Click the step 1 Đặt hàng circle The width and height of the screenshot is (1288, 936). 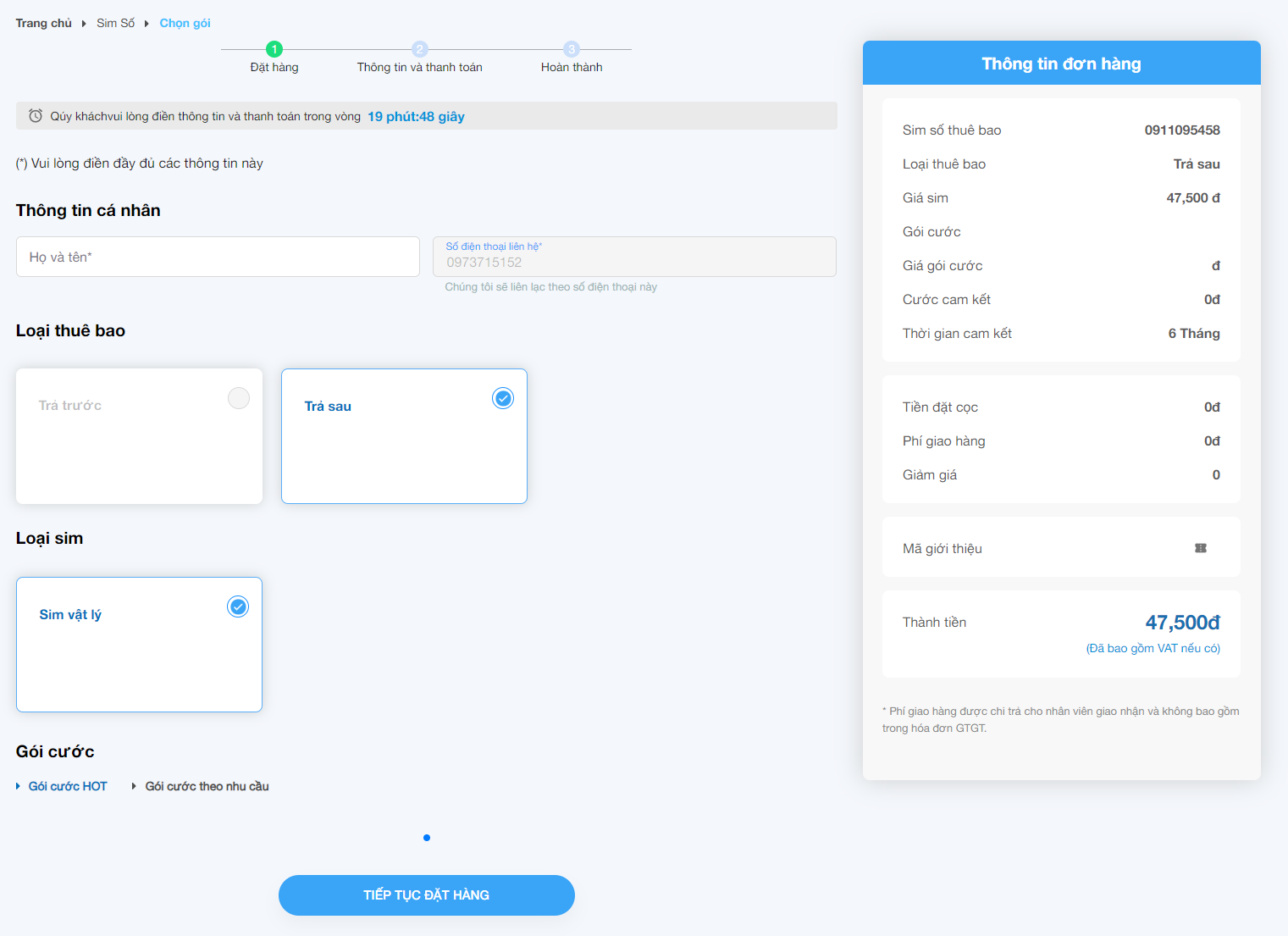click(274, 49)
